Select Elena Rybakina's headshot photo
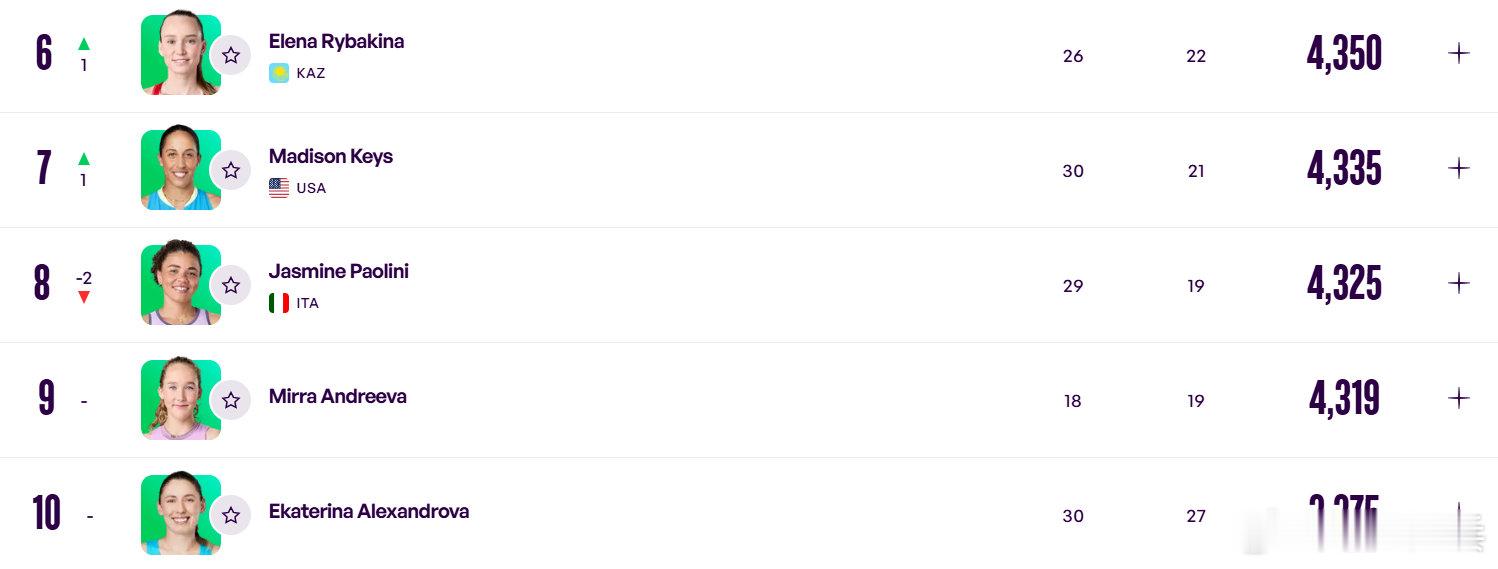 180,55
